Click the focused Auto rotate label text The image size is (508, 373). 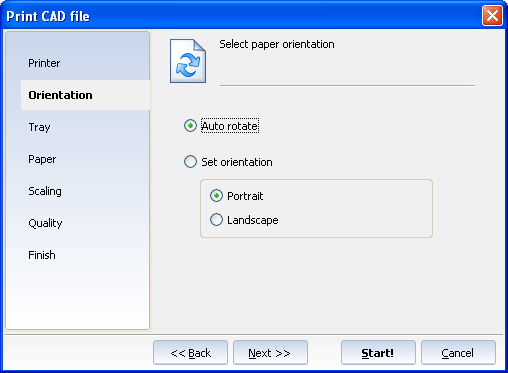(230, 126)
